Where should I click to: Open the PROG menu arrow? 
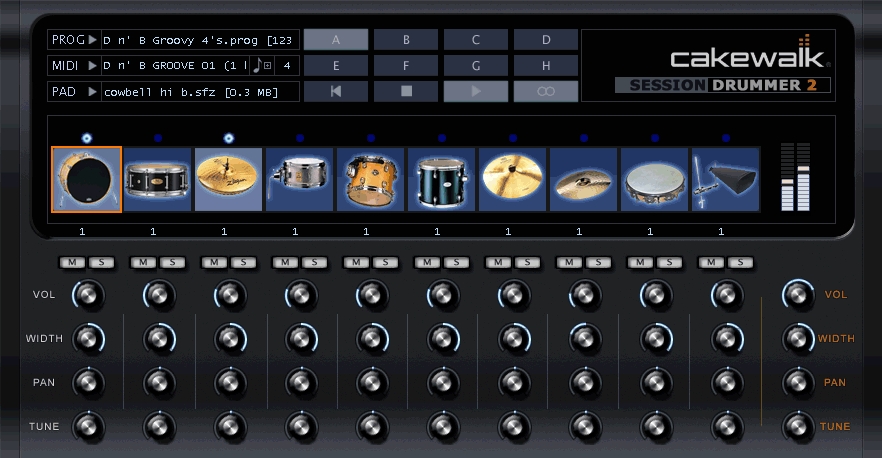click(92, 40)
